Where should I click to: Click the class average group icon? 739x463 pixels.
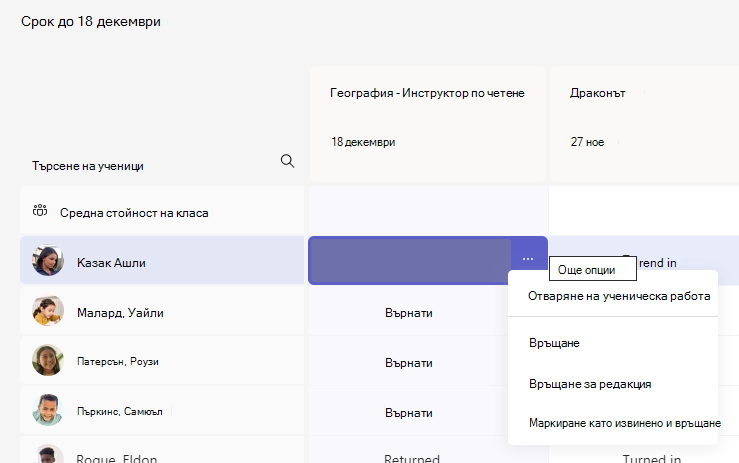(x=40, y=210)
